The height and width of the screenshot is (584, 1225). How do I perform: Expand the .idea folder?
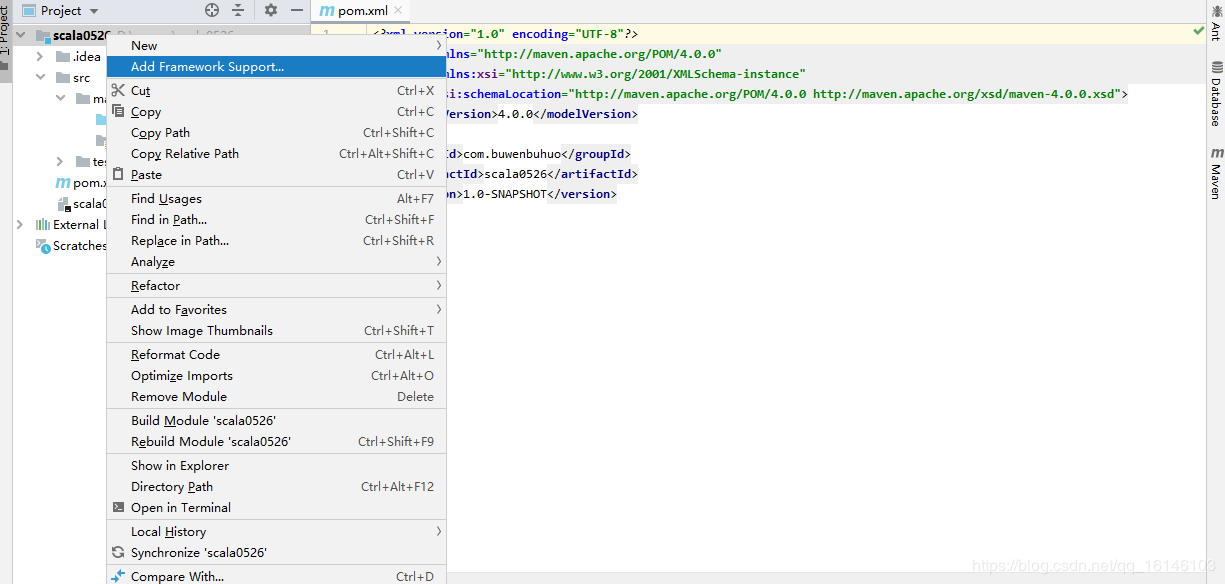pyautogui.click(x=40, y=56)
